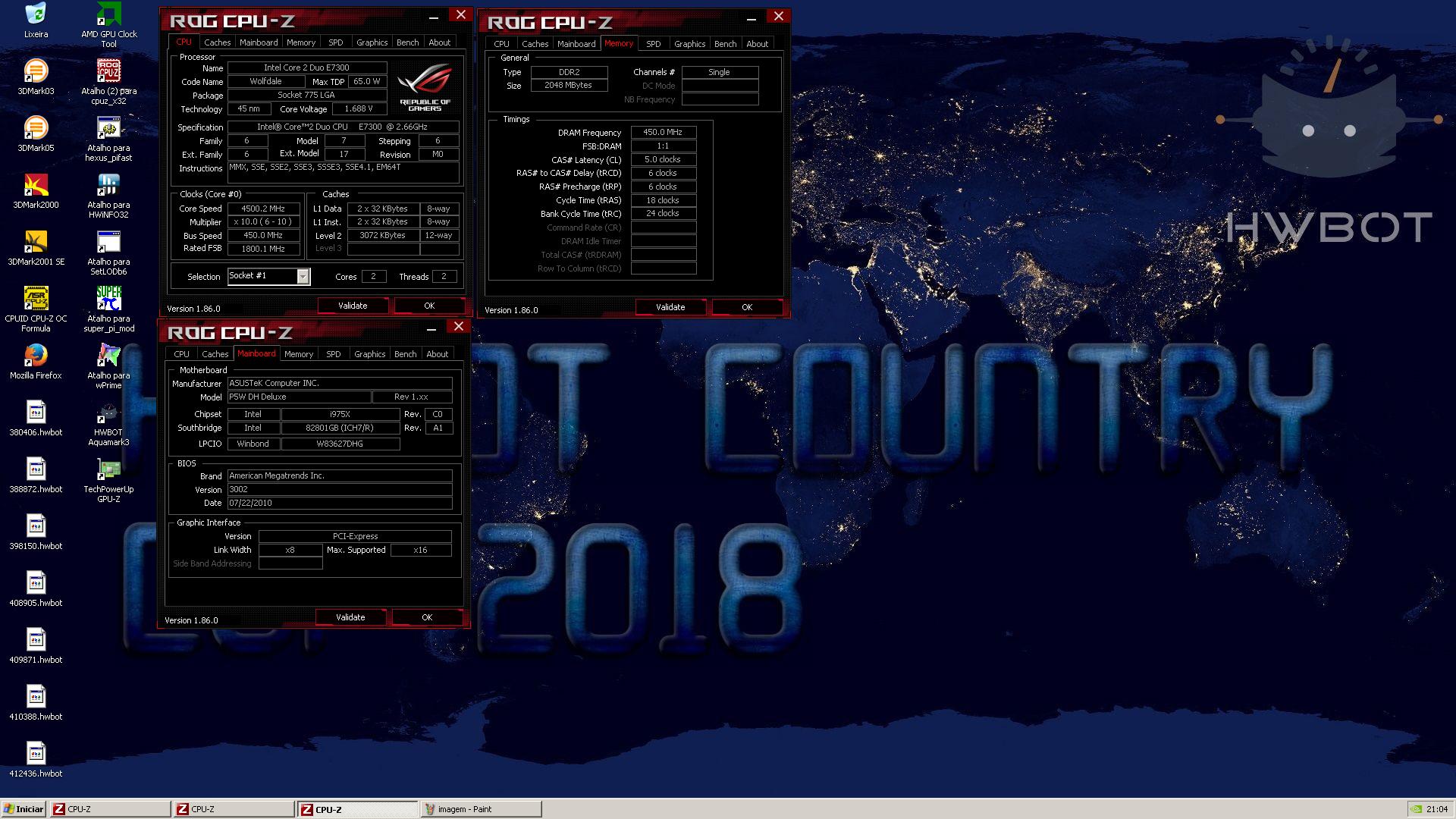
Task: Switch to the first CPU-Z taskbar button
Action: pos(111,809)
